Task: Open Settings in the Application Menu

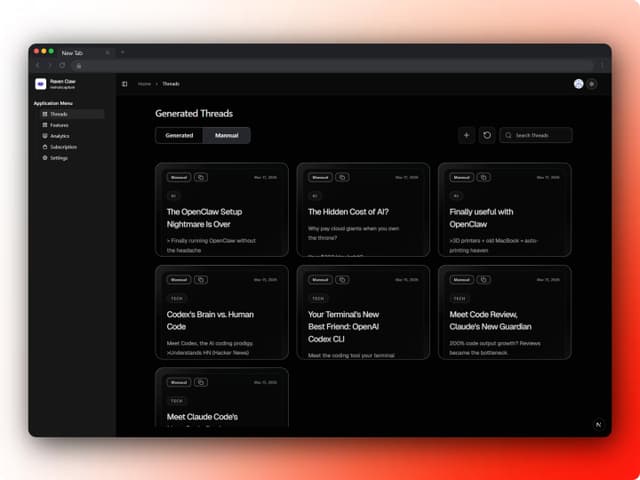Action: 72,158
